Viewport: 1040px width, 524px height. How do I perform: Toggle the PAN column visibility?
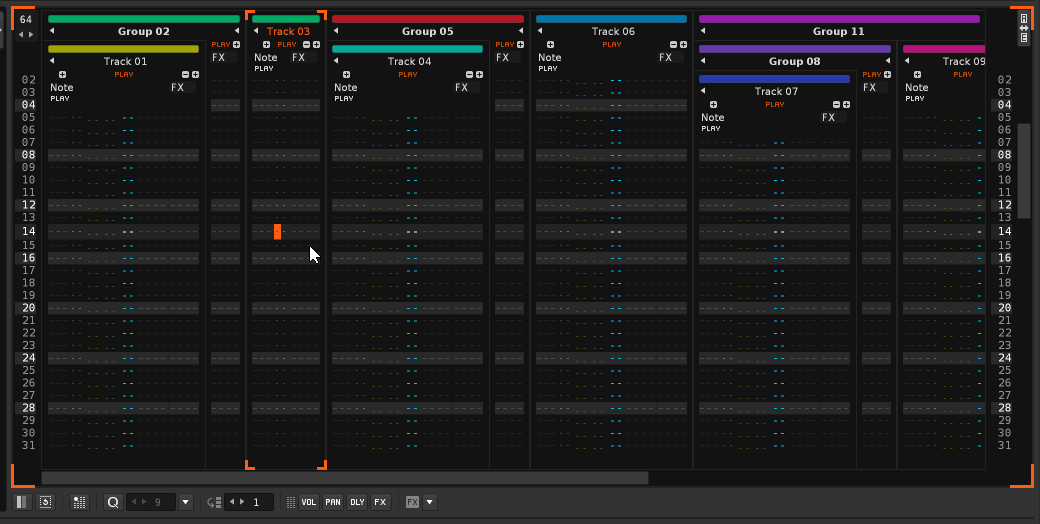(333, 502)
